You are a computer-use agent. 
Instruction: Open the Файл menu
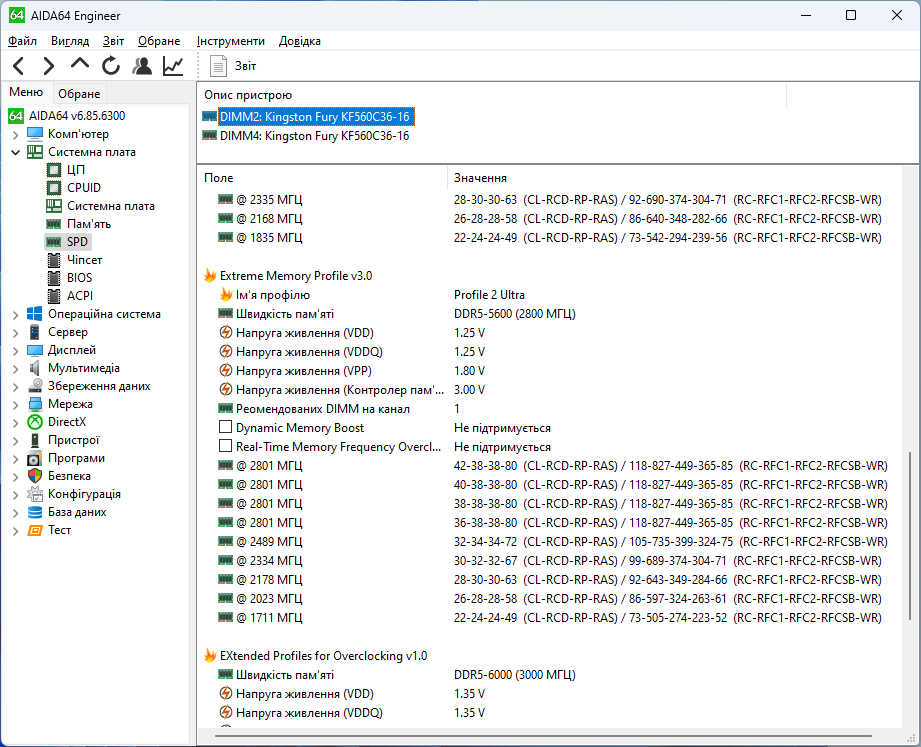(22, 41)
